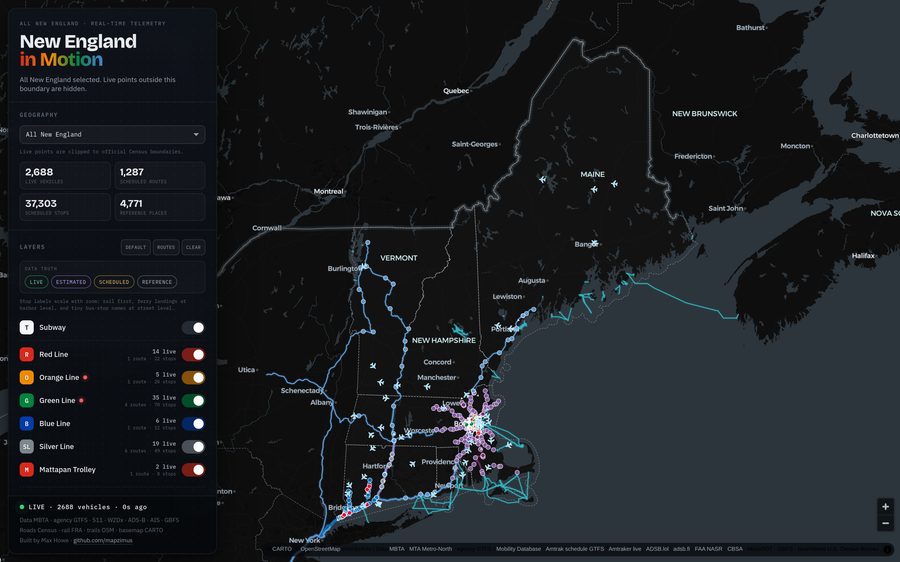This screenshot has height=562, width=900.
Task: Open the OpenStreetMap attribution link
Action: click(x=320, y=549)
